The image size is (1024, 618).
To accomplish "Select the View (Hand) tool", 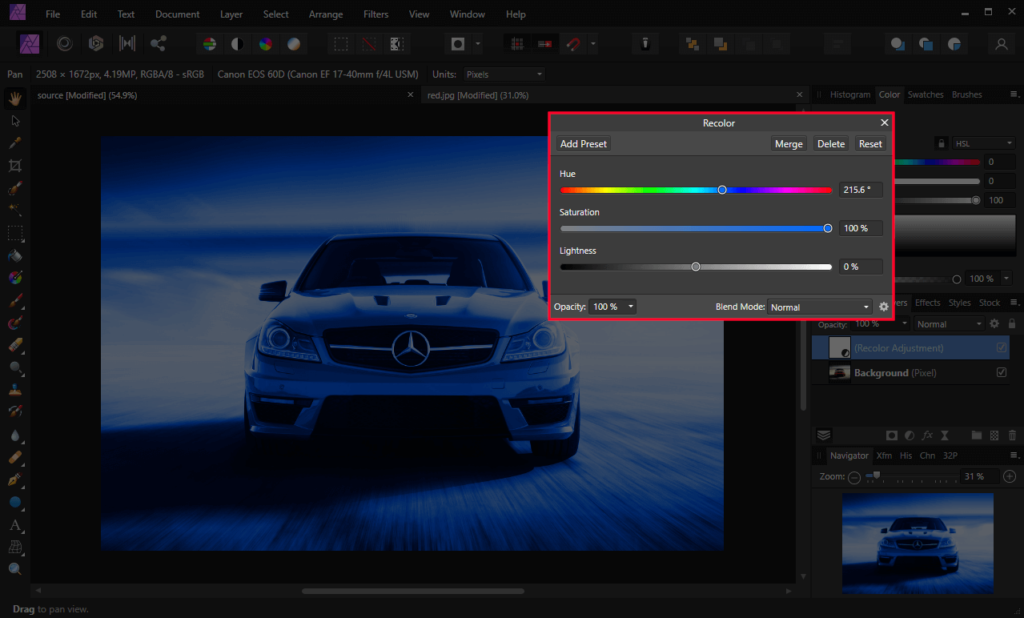I will 15,97.
